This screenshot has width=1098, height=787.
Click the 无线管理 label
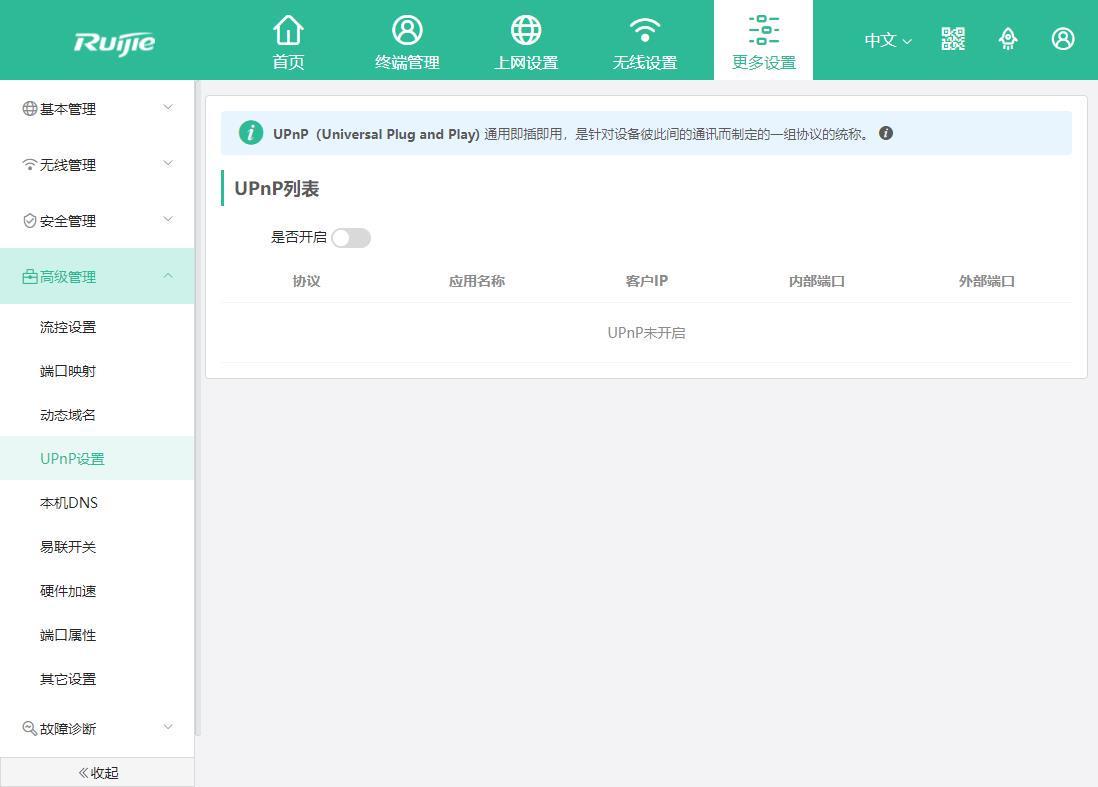coord(68,165)
